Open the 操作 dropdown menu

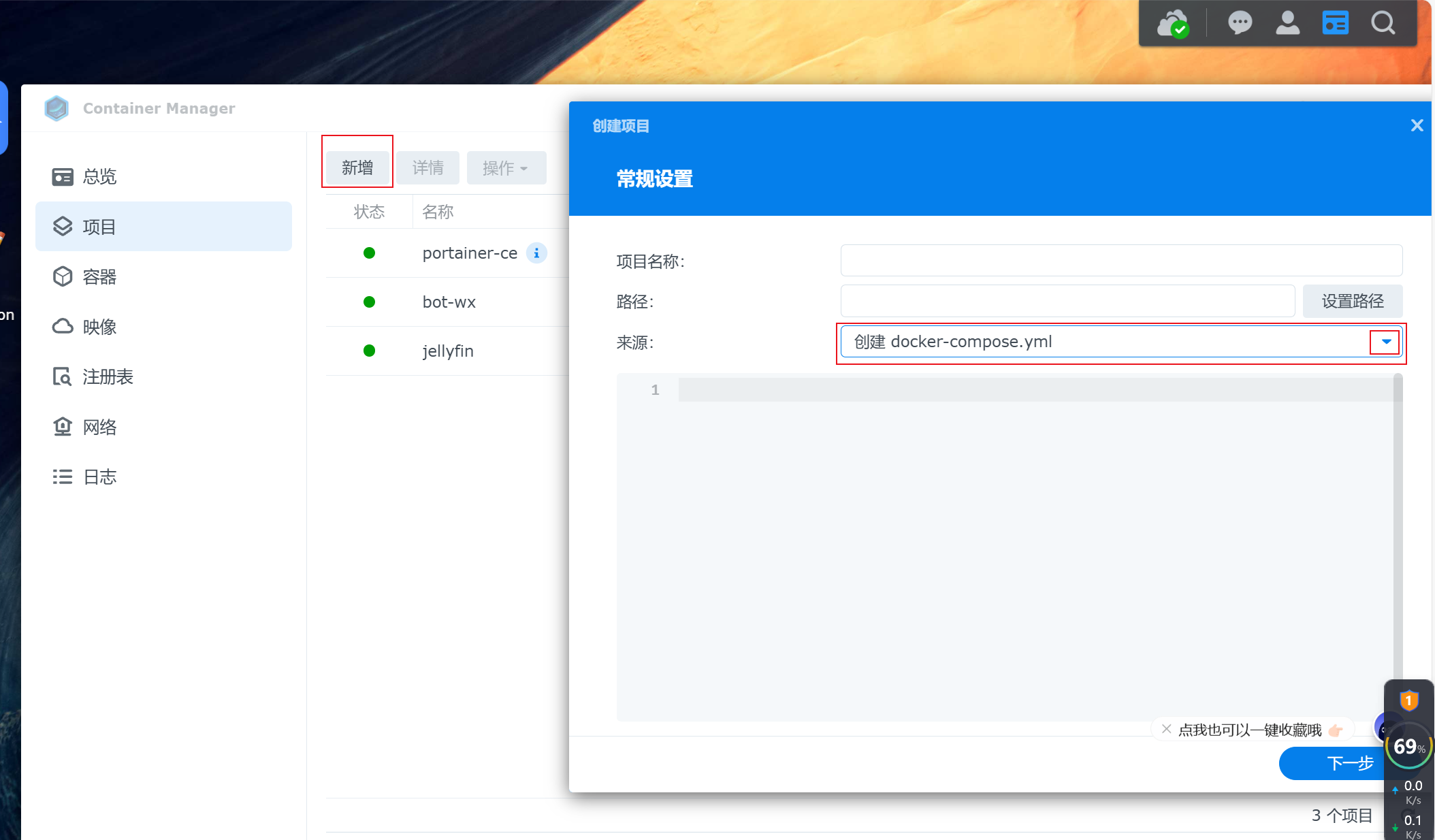click(x=506, y=168)
